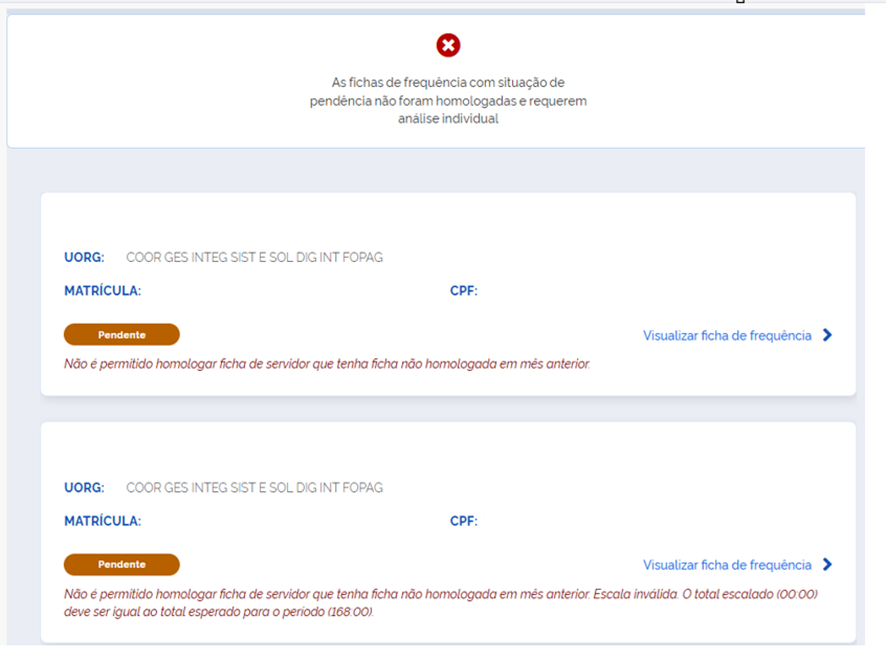Click the Pendente badge in the upper card
Screen dimensions: 886x660
pos(121,335)
